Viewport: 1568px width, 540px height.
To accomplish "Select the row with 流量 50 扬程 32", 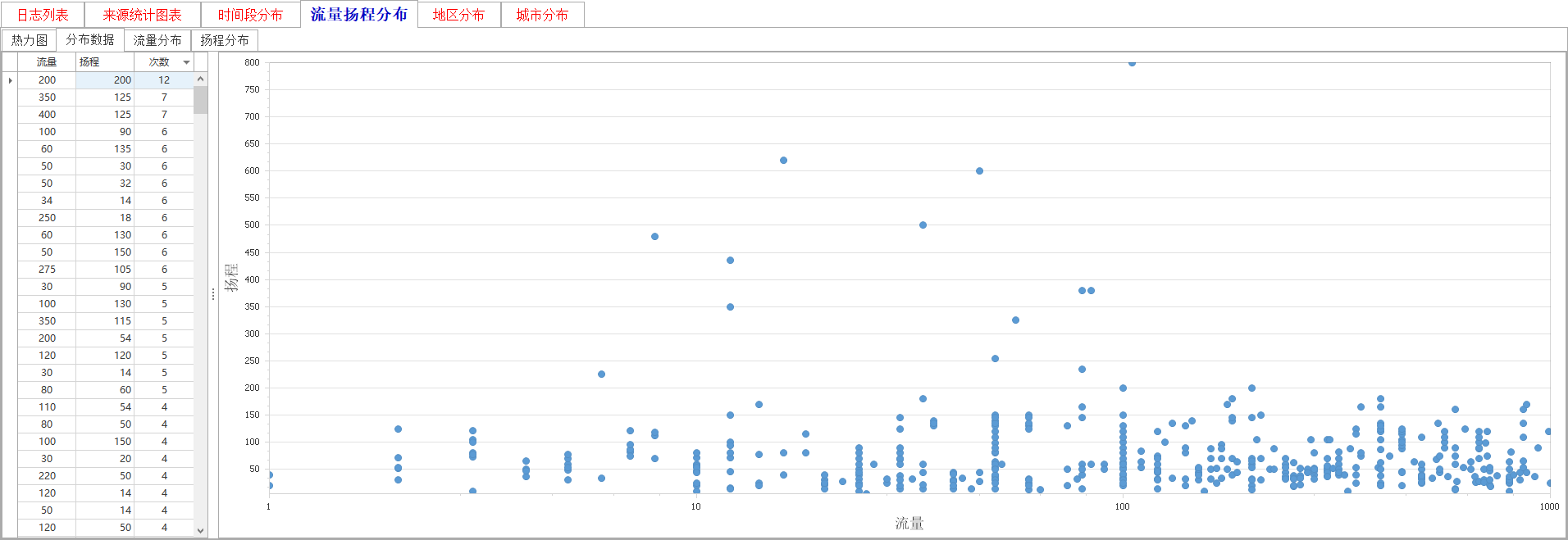I will coord(106,184).
